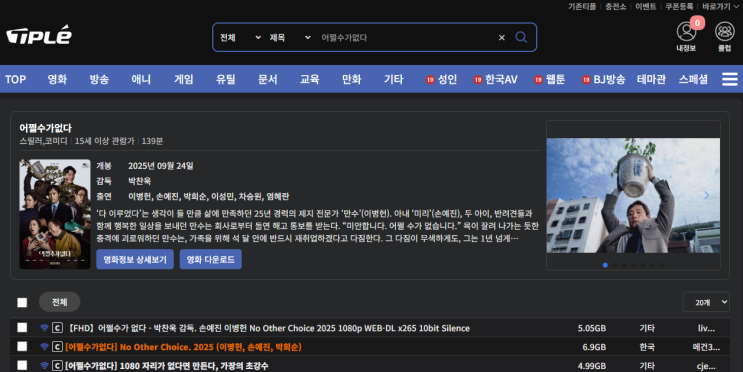This screenshot has height=372, width=743.
Task: Click the 어쩔수가없다 movie title heading
Action: [45, 128]
